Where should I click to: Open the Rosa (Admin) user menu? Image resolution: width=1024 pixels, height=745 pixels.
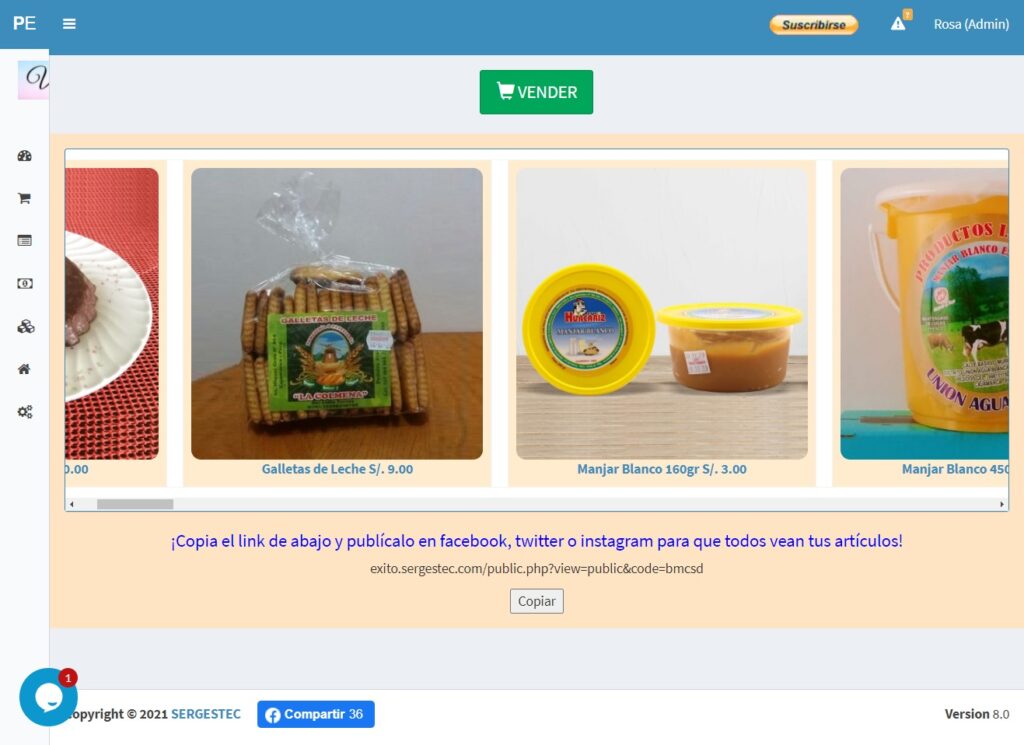coord(970,24)
